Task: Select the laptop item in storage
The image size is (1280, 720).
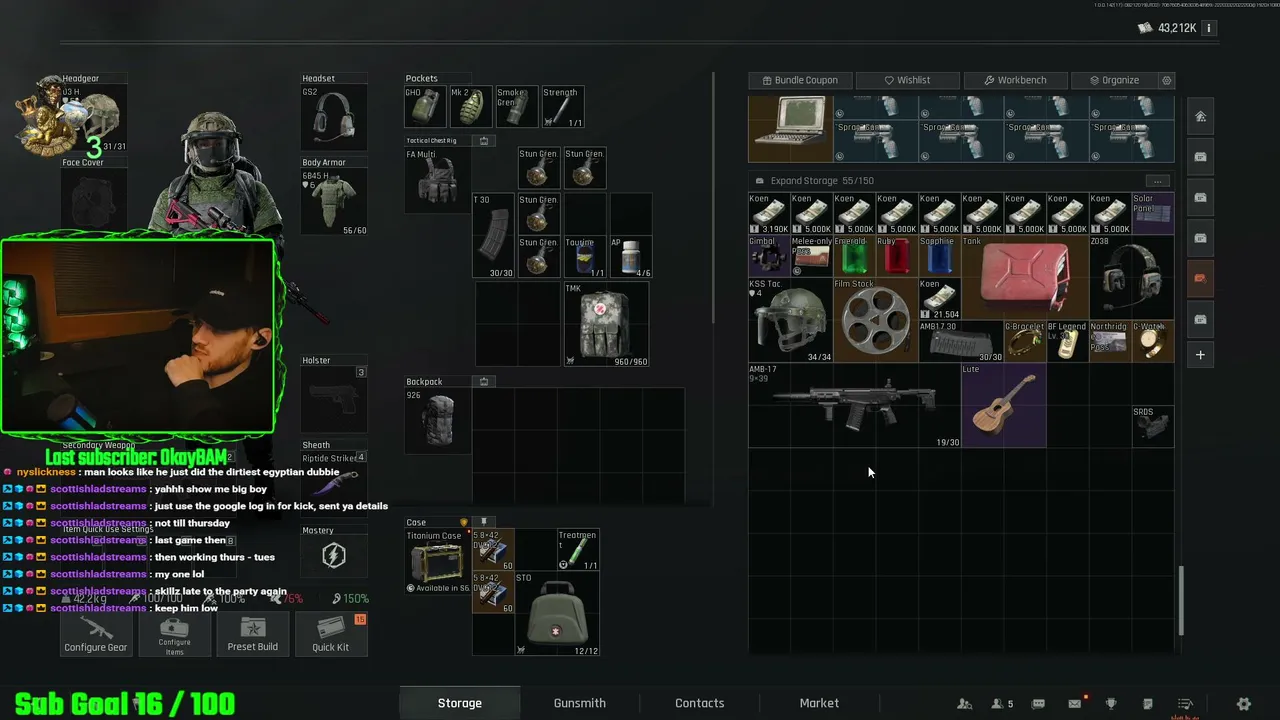Action: (790, 128)
